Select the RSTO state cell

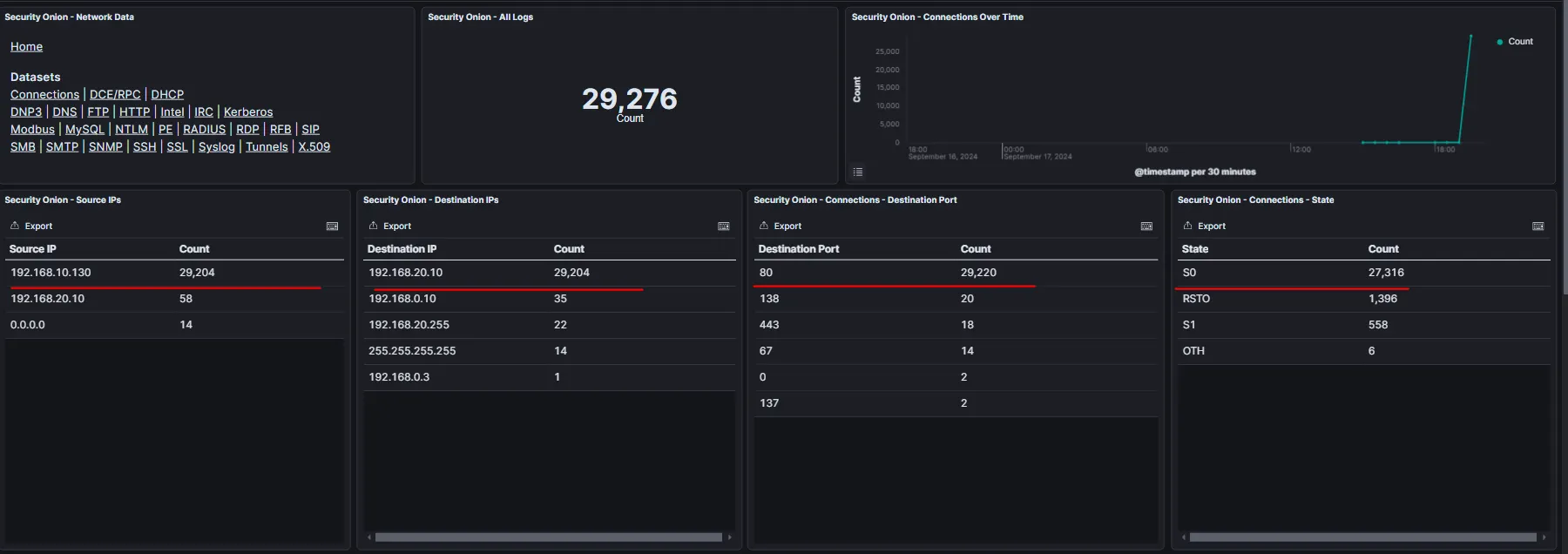coord(1196,299)
